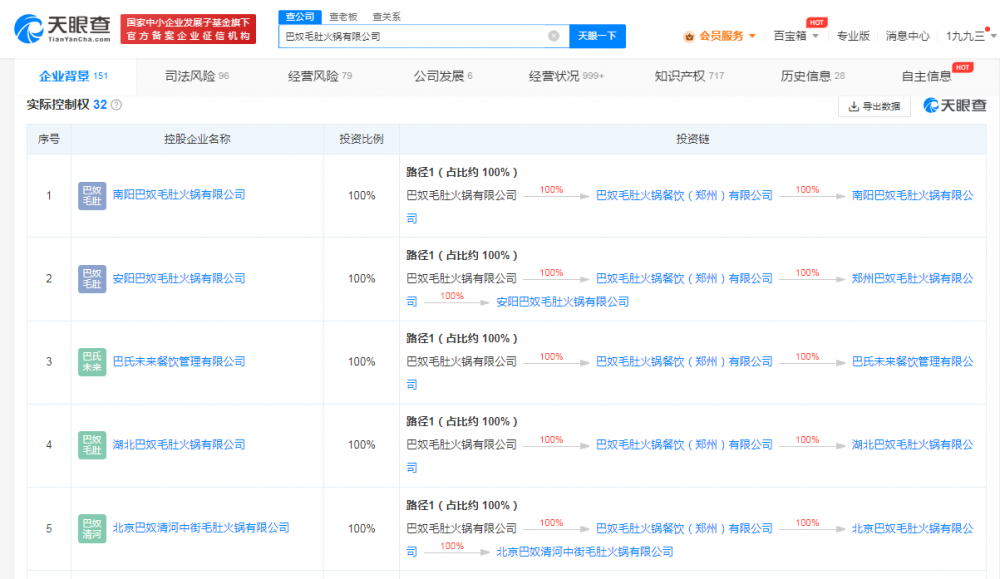Image resolution: width=1000 pixels, height=579 pixels.
Task: Open the 会员服务 crown icon
Action: 689,36
